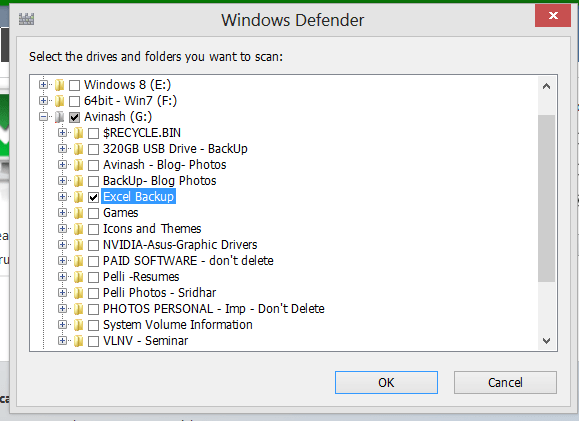Tick the $RECYCLE.BIN checkbox
This screenshot has width=579, height=421.
(x=93, y=133)
